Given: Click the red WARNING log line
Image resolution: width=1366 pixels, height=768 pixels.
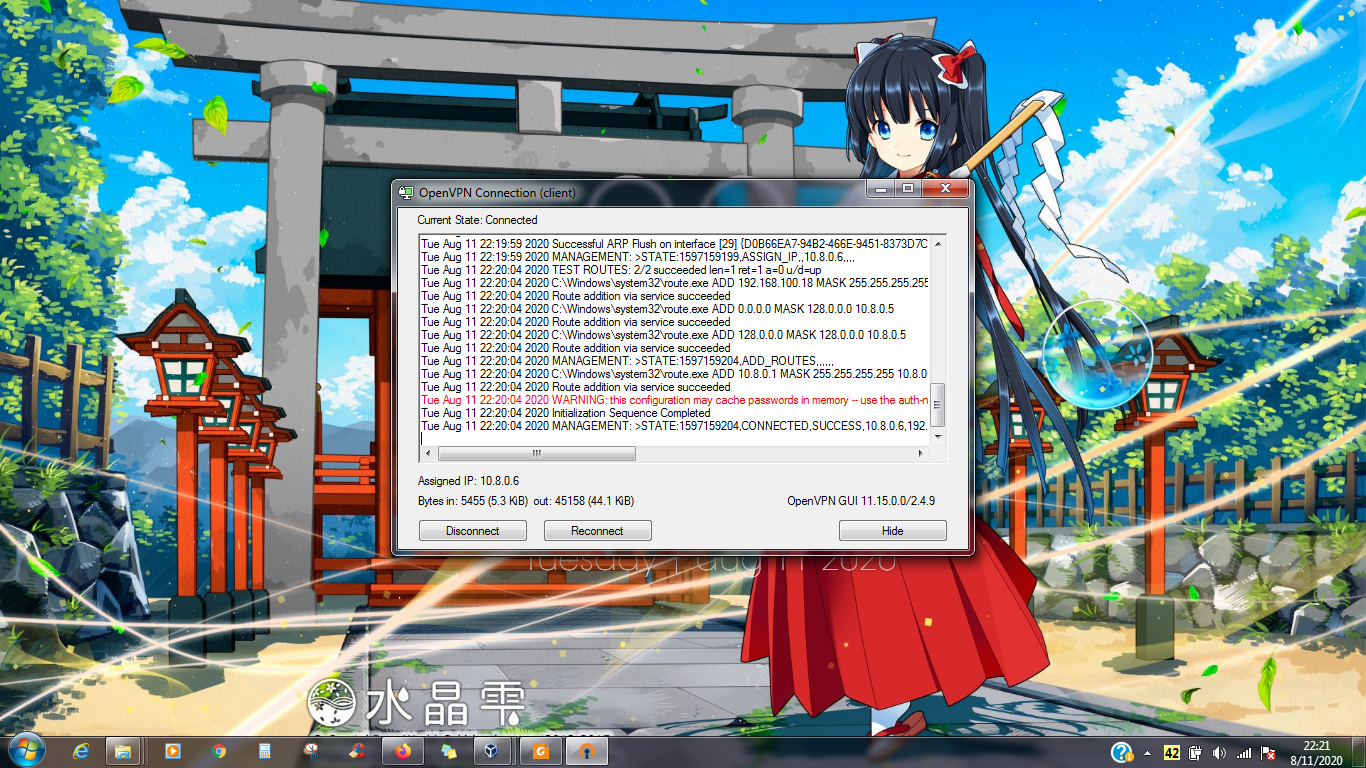Looking at the screenshot, I should point(674,400).
